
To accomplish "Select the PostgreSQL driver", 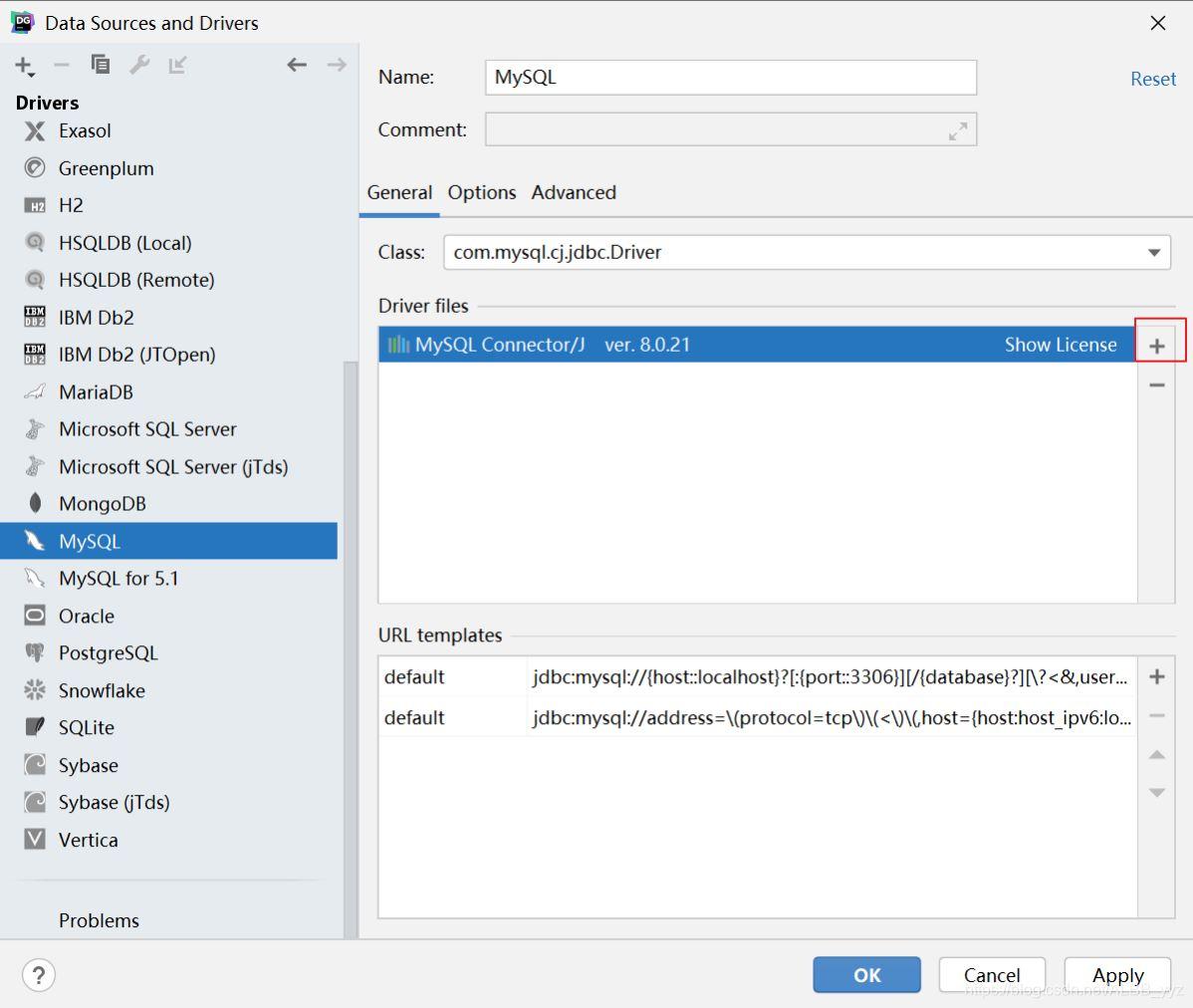I will pos(108,653).
